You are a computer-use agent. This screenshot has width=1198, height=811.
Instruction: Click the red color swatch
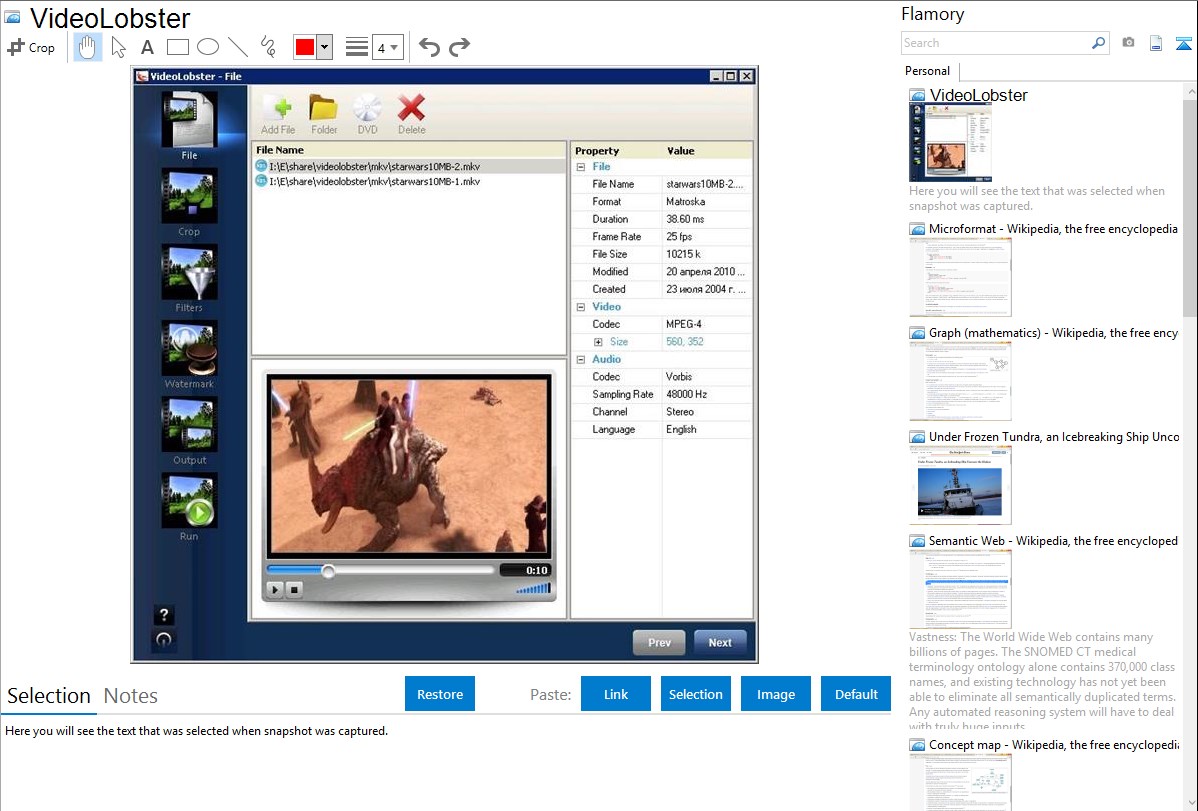click(x=305, y=47)
